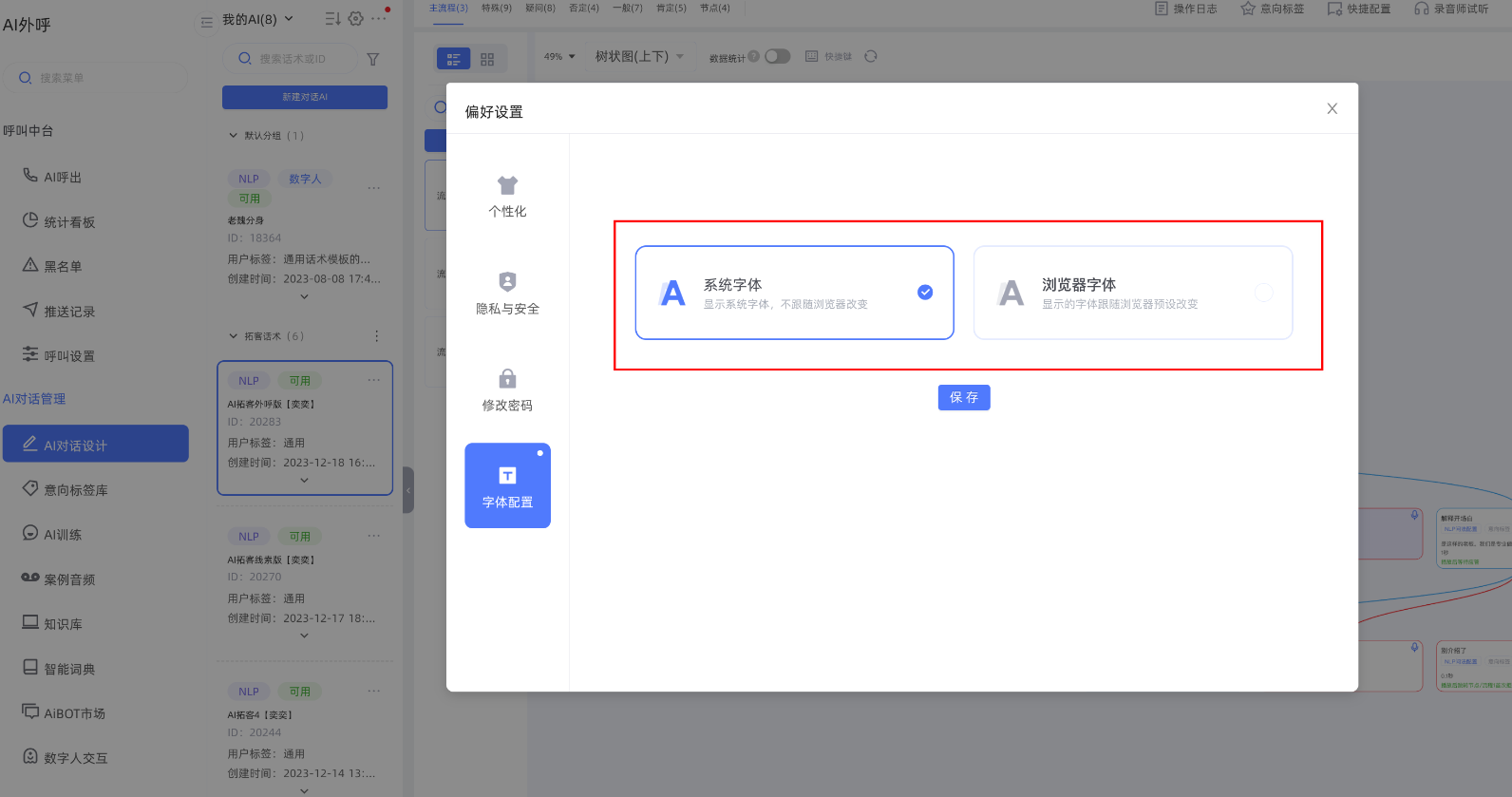1512x797 pixels.
Task: Click the 新建对话AI button
Action: [x=305, y=97]
